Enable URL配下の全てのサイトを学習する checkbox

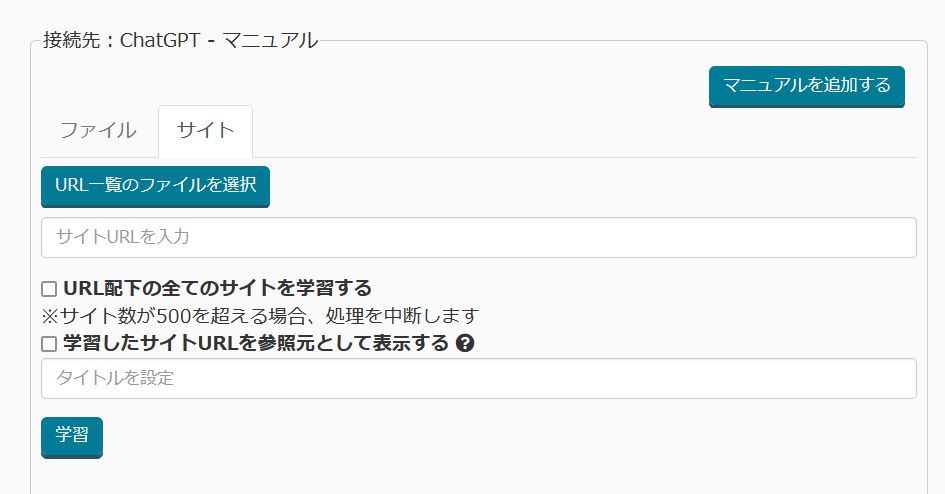pos(49,289)
